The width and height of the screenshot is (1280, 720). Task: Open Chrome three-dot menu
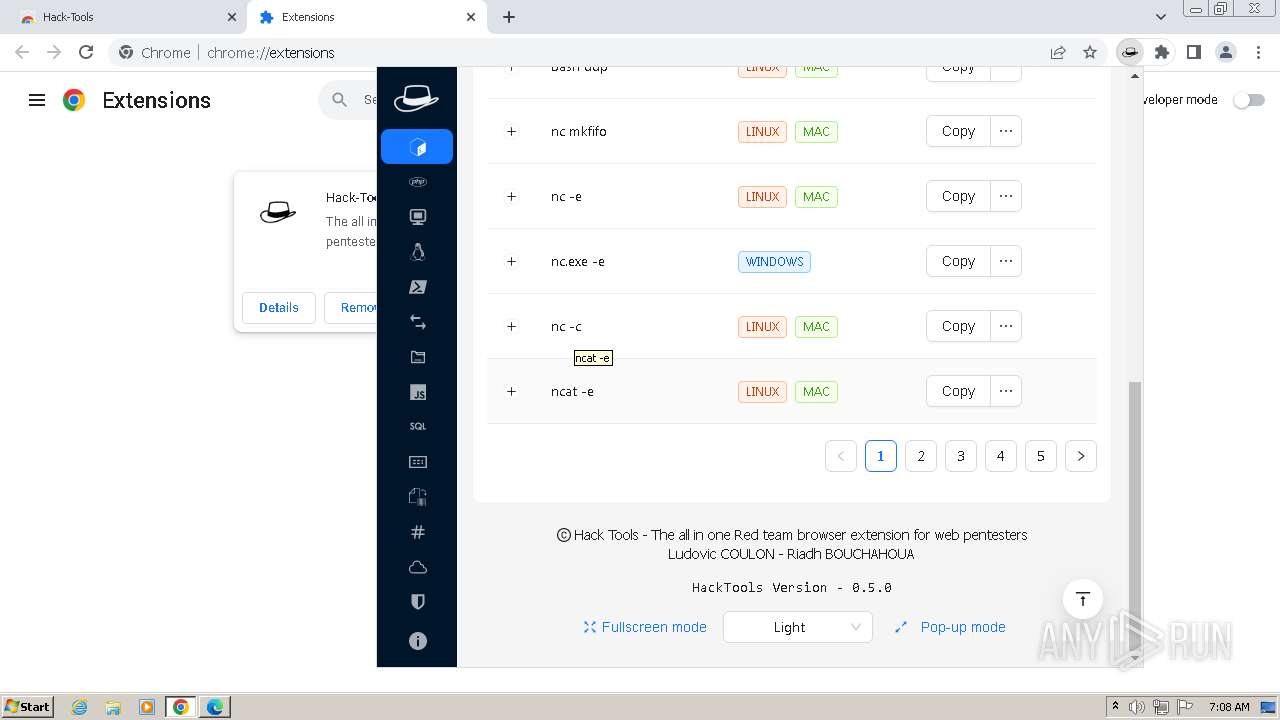pyautogui.click(x=1258, y=52)
